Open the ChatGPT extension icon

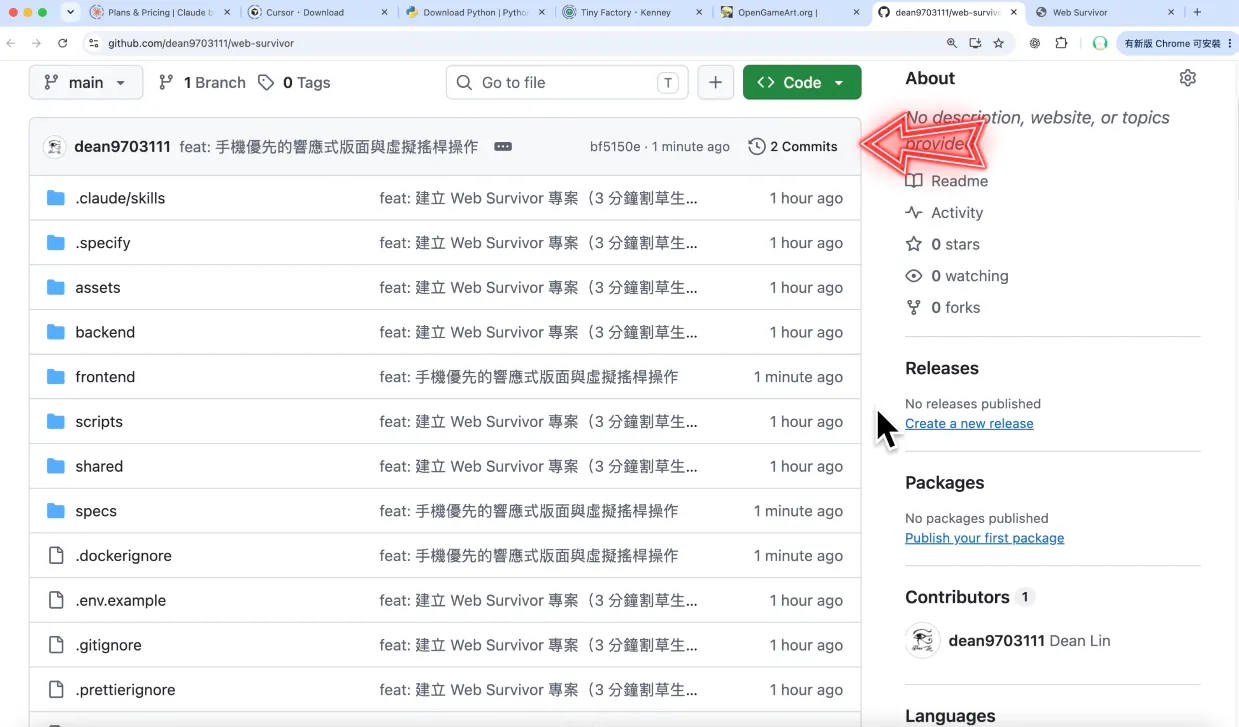[1035, 44]
